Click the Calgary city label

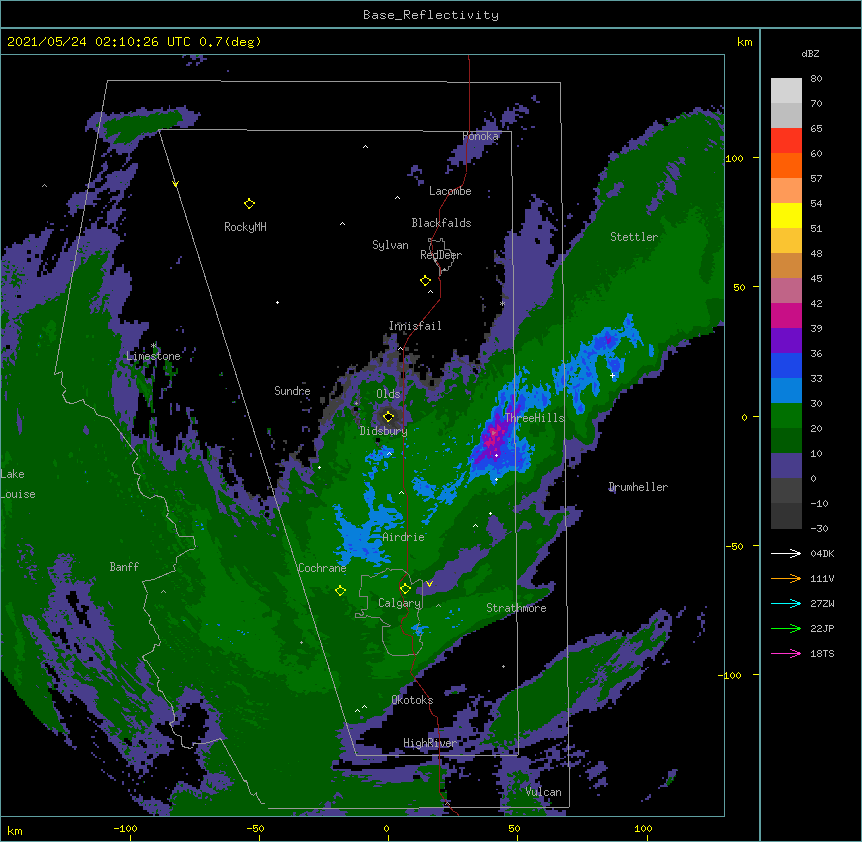[399, 603]
